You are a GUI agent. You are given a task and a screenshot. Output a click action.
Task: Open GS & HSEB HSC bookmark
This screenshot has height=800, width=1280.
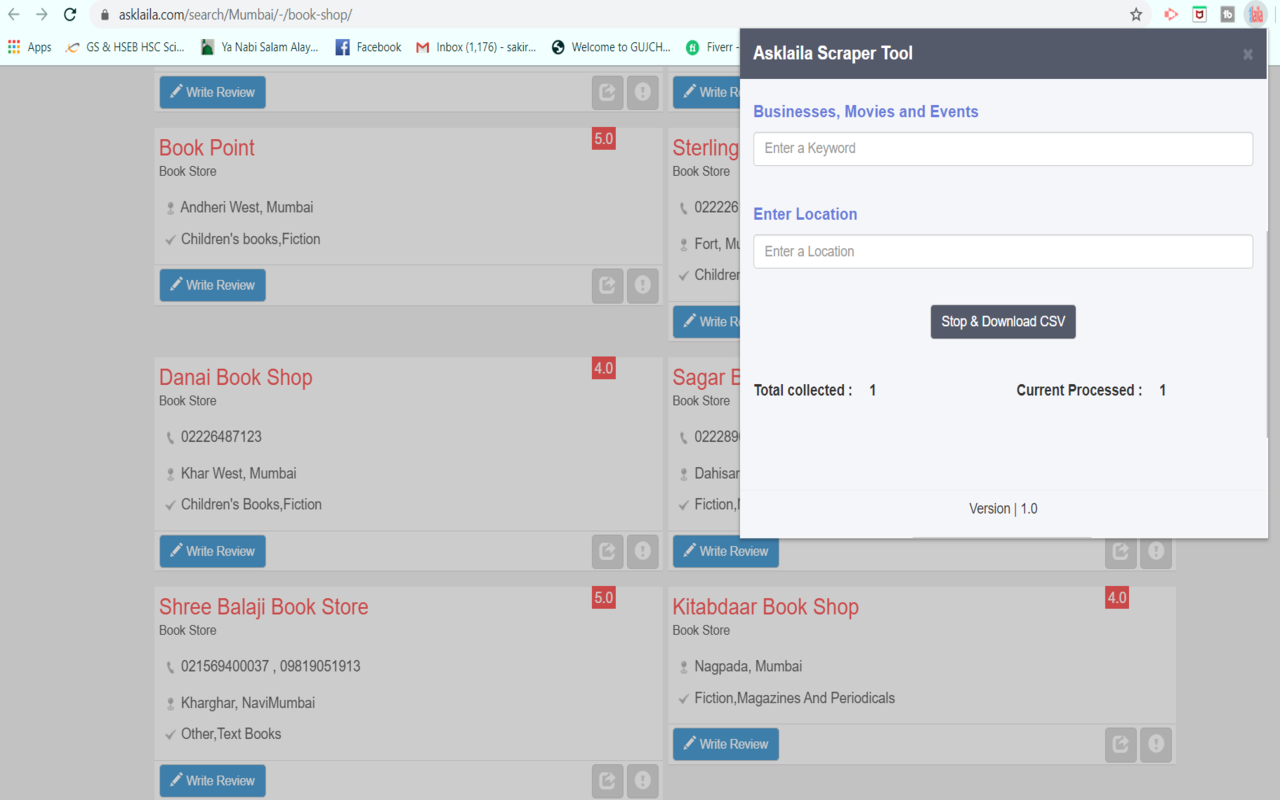point(125,47)
